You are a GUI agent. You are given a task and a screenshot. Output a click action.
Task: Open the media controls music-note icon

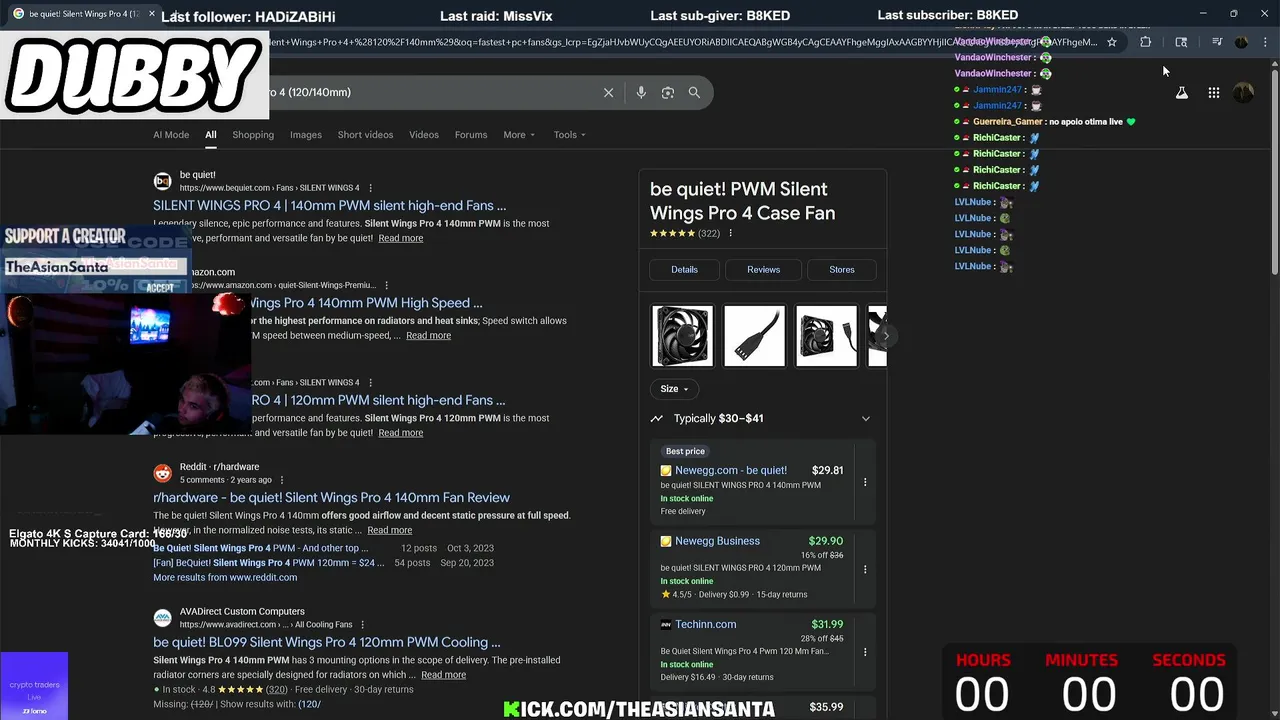tap(1217, 42)
